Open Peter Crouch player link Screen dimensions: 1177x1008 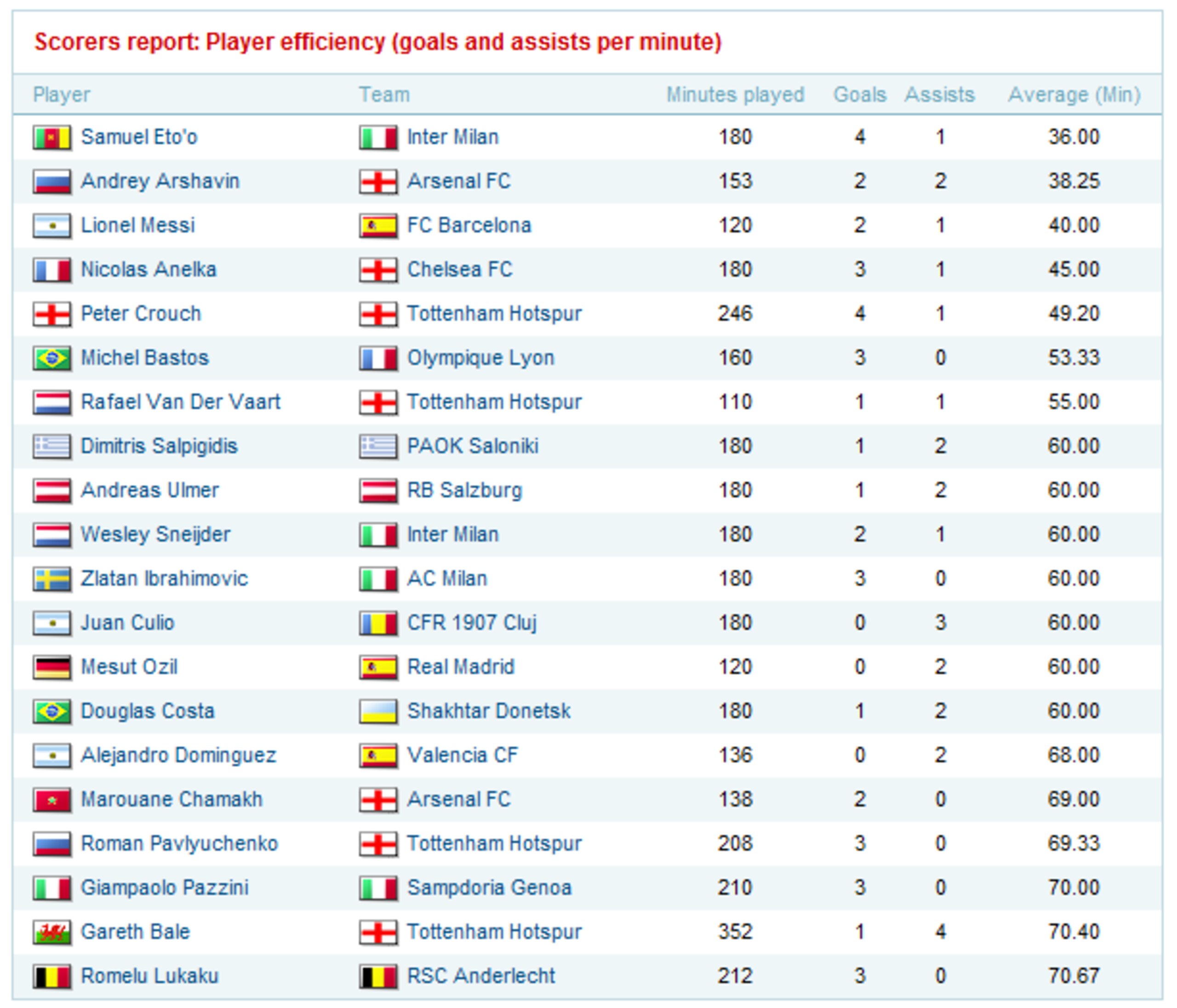(141, 314)
